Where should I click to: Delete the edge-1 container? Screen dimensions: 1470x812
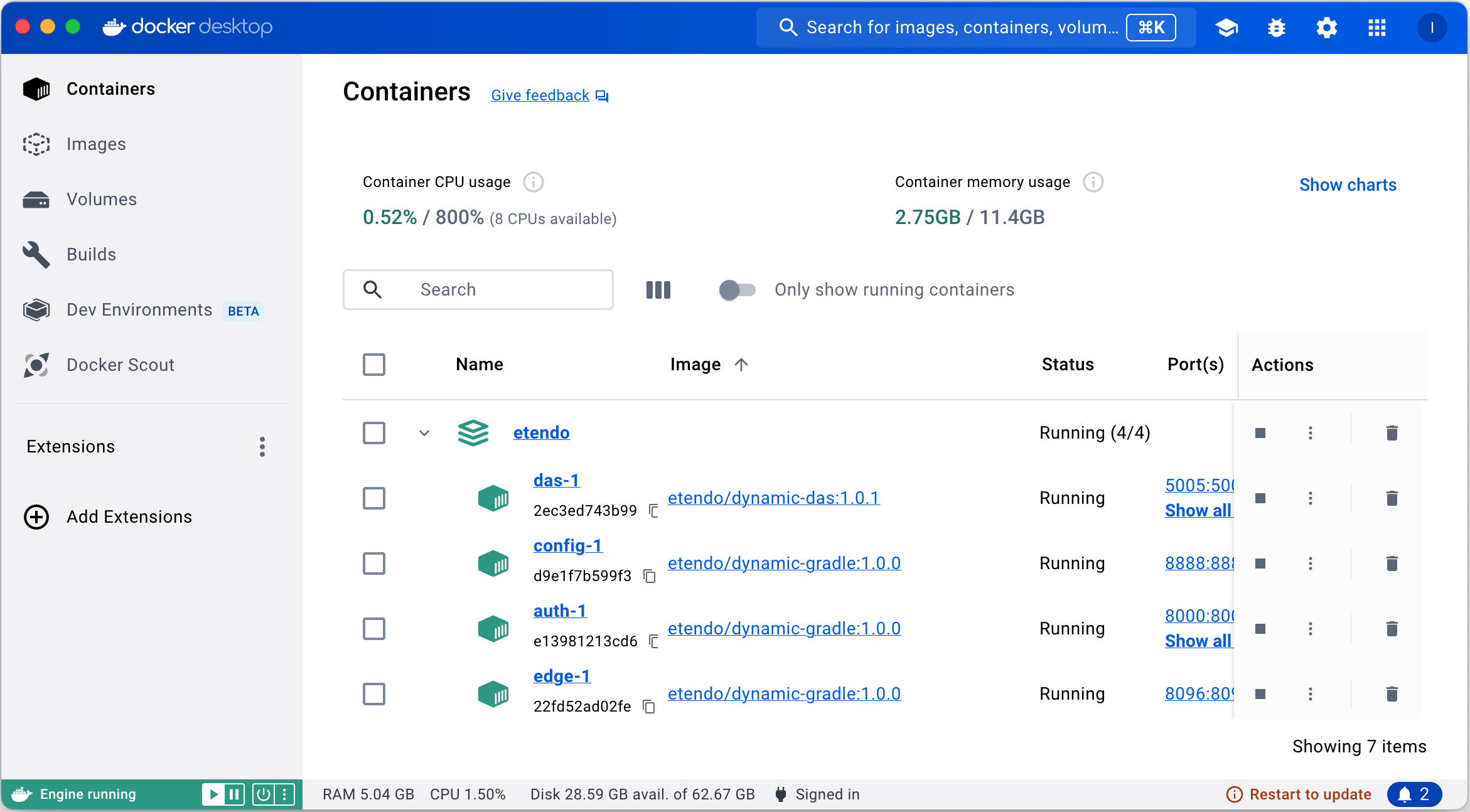pos(1392,694)
